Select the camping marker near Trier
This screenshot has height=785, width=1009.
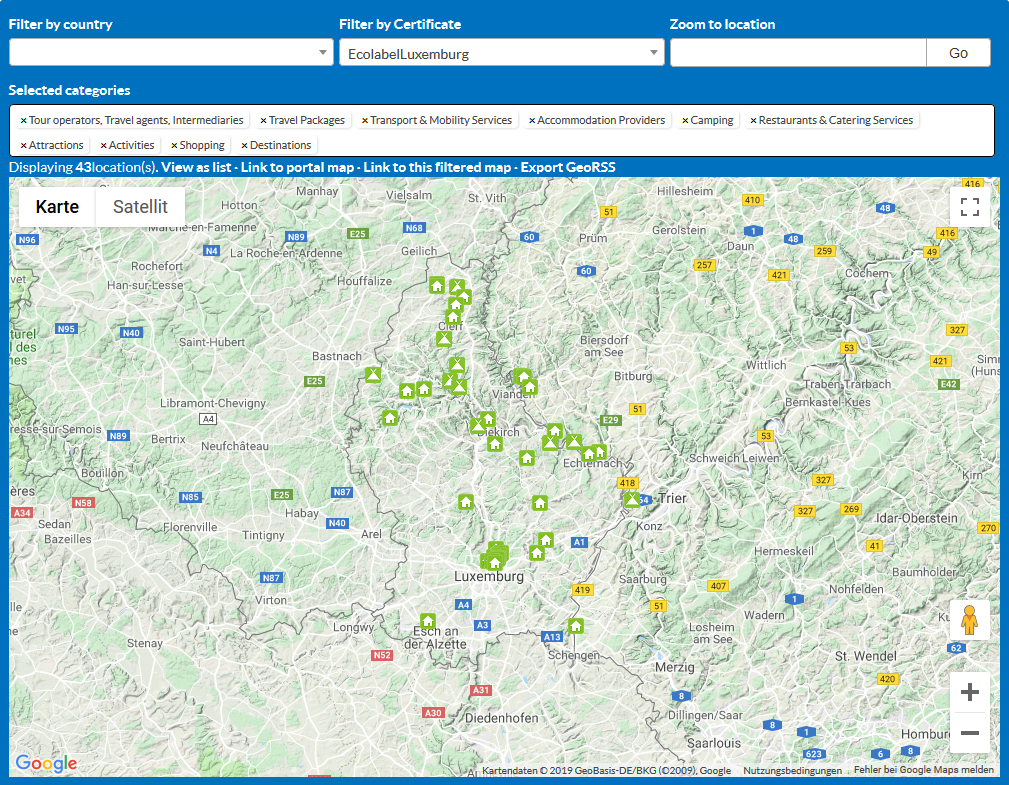coord(632,499)
